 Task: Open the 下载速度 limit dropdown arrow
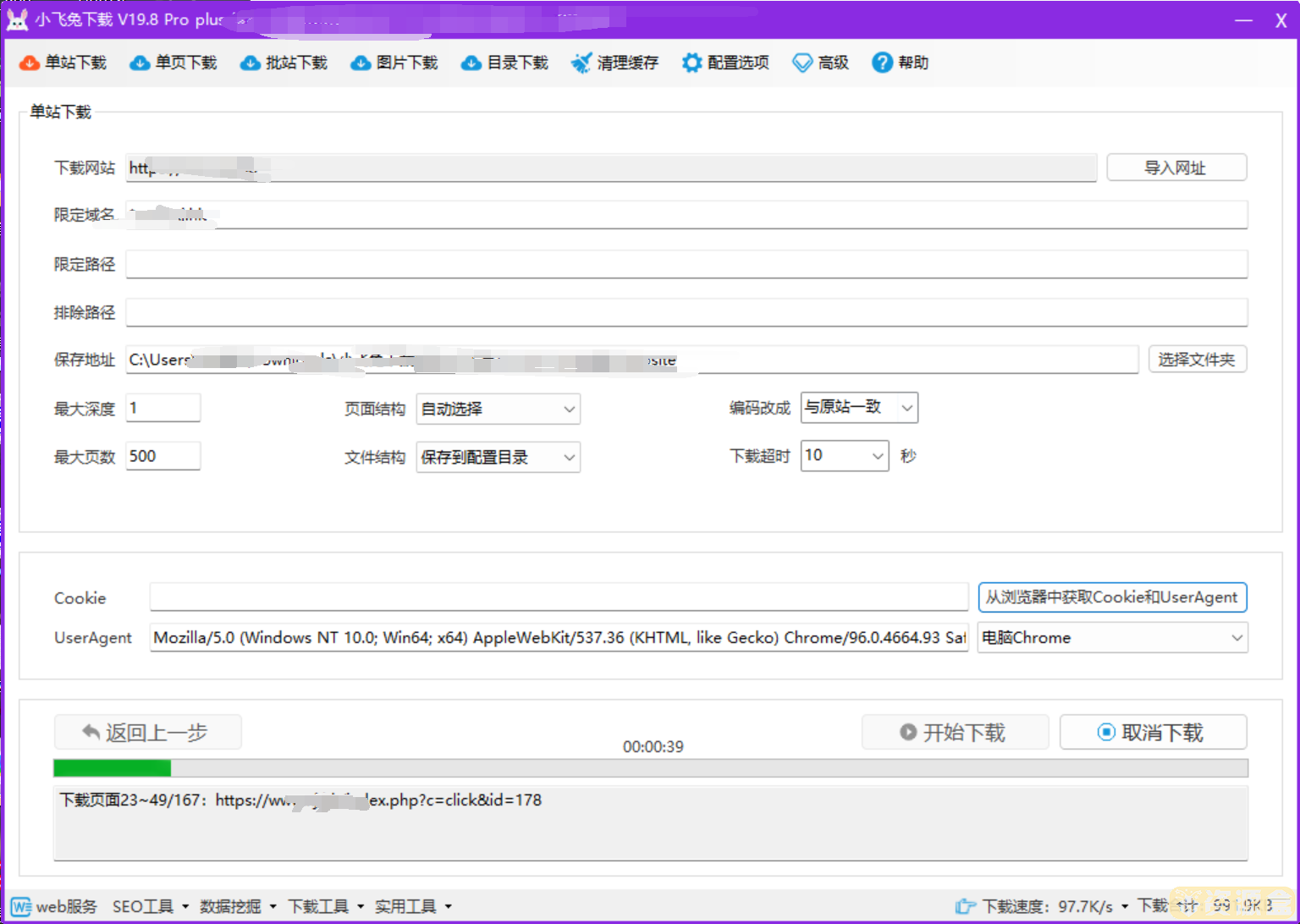coord(1125,906)
